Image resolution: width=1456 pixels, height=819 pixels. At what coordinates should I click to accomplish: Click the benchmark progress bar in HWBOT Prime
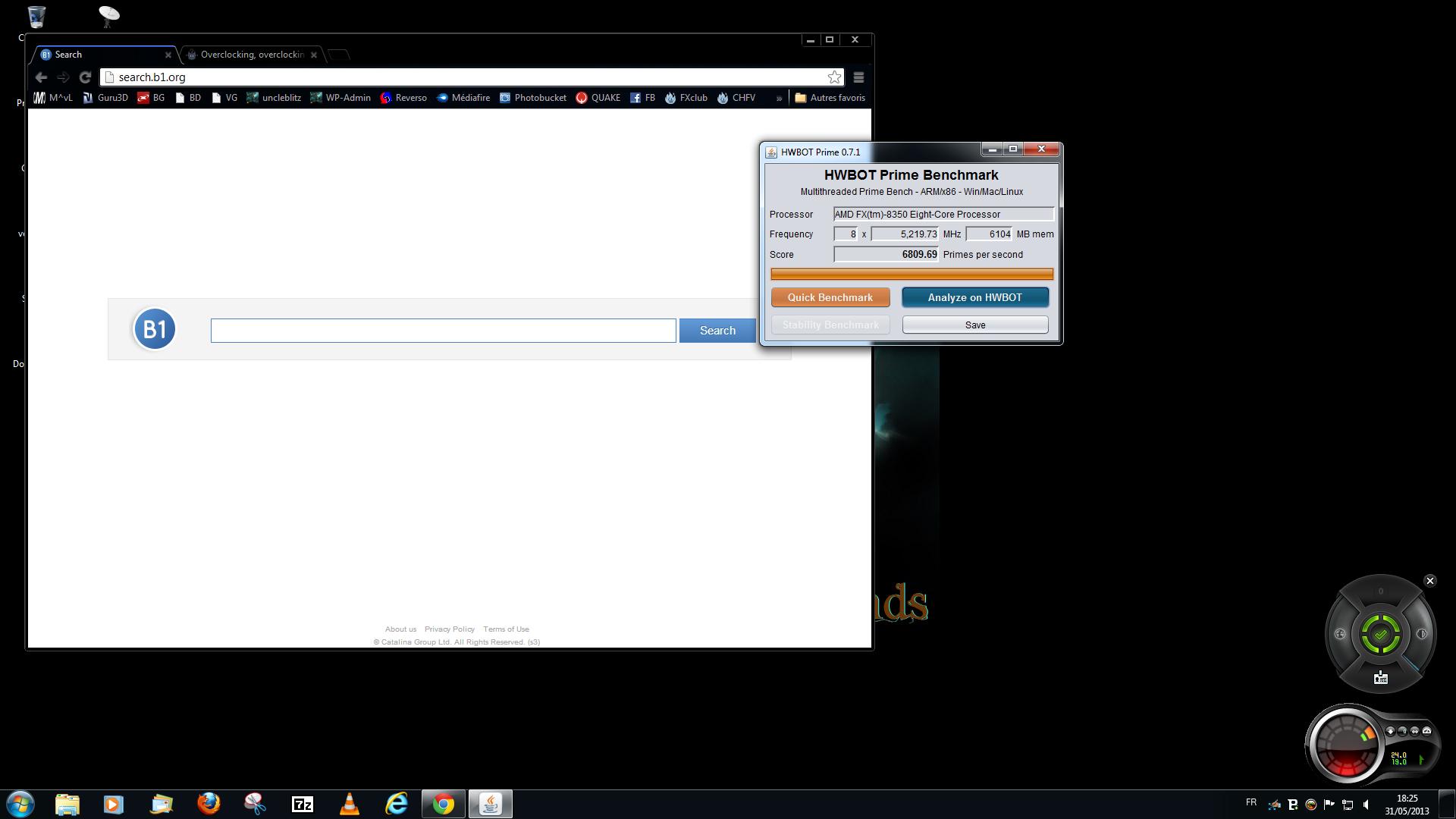point(912,274)
